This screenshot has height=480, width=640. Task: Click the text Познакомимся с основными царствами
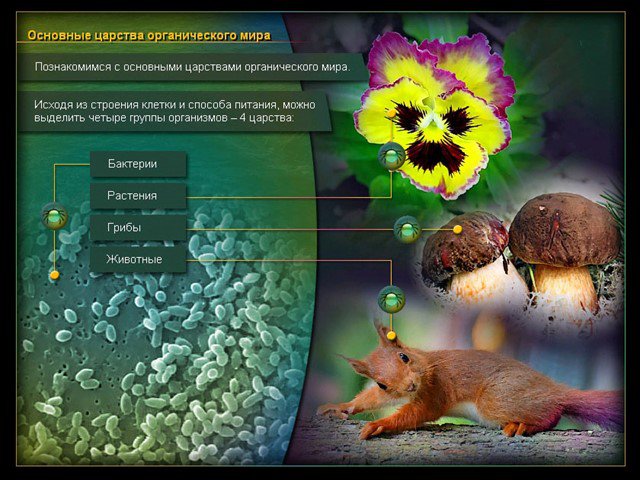[x=192, y=67]
